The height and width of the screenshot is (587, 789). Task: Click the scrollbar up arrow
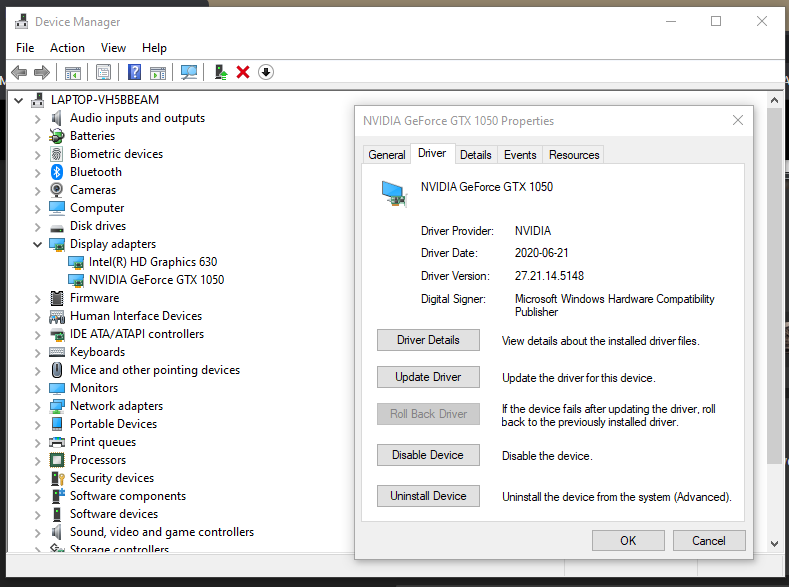[774, 100]
